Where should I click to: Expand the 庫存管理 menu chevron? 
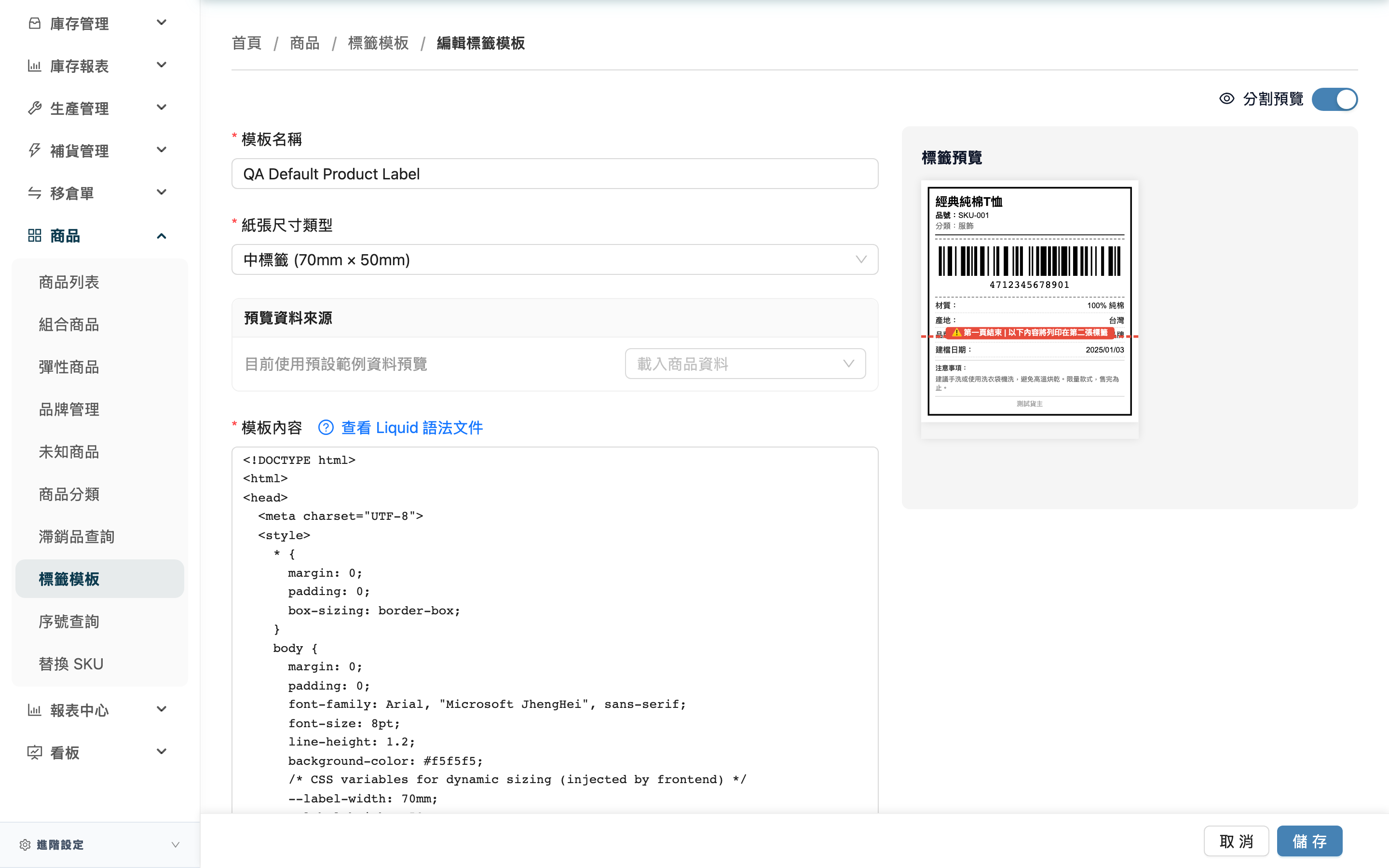tap(162, 23)
